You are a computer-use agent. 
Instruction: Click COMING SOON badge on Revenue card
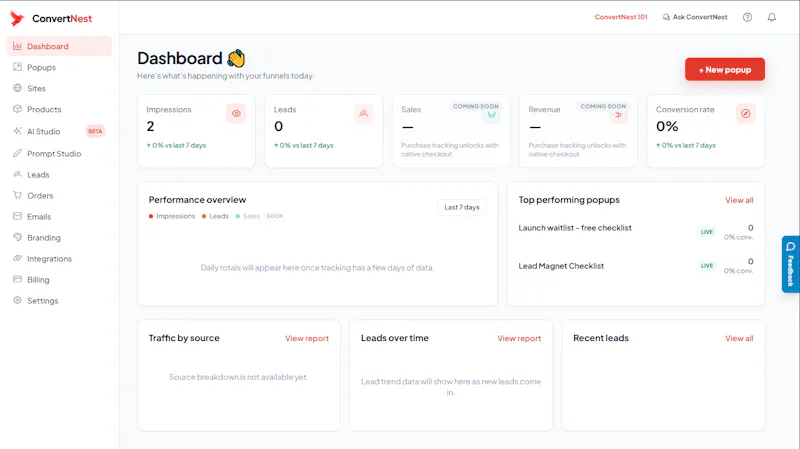603,106
